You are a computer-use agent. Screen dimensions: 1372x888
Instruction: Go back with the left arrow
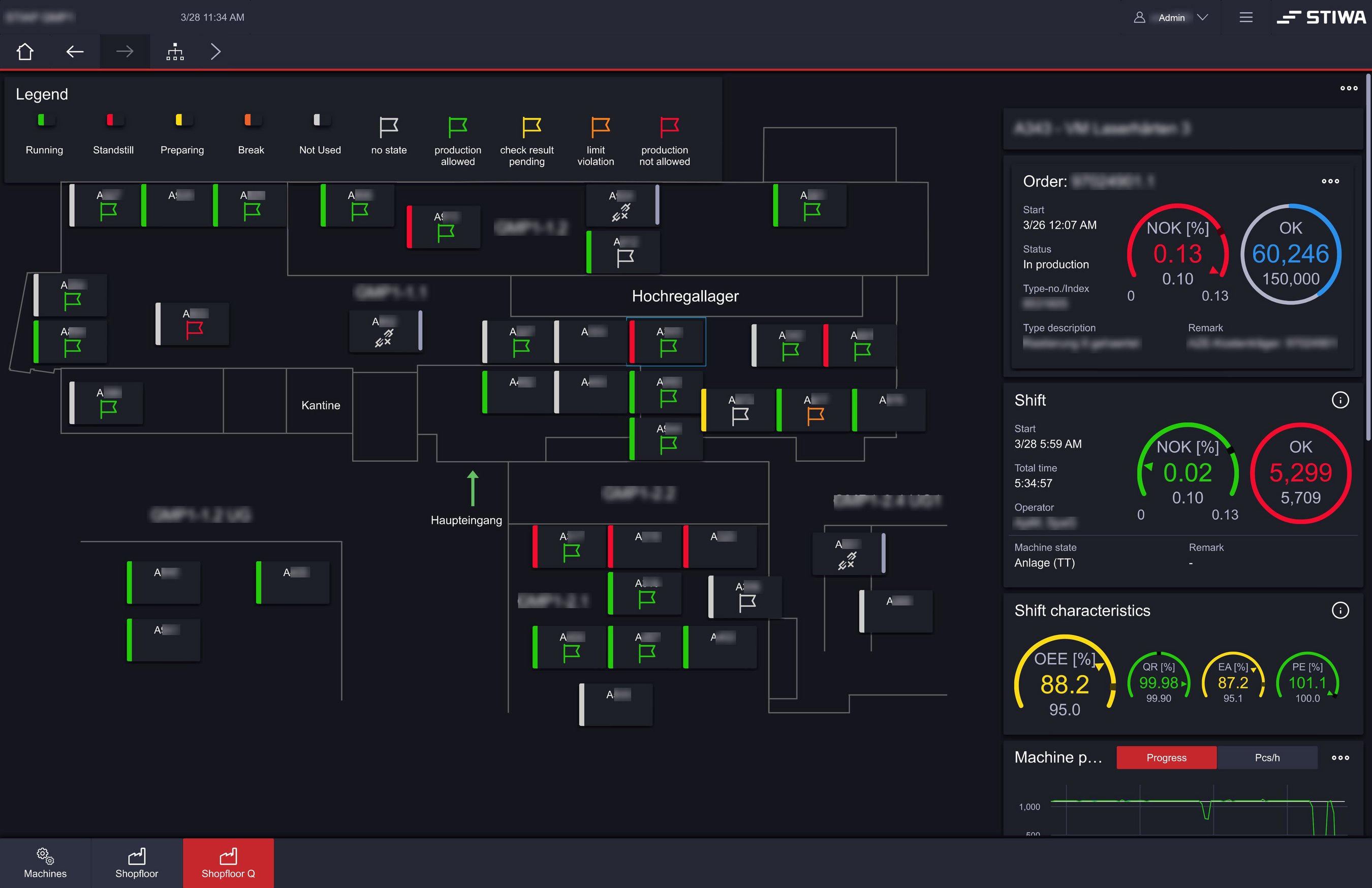point(75,52)
